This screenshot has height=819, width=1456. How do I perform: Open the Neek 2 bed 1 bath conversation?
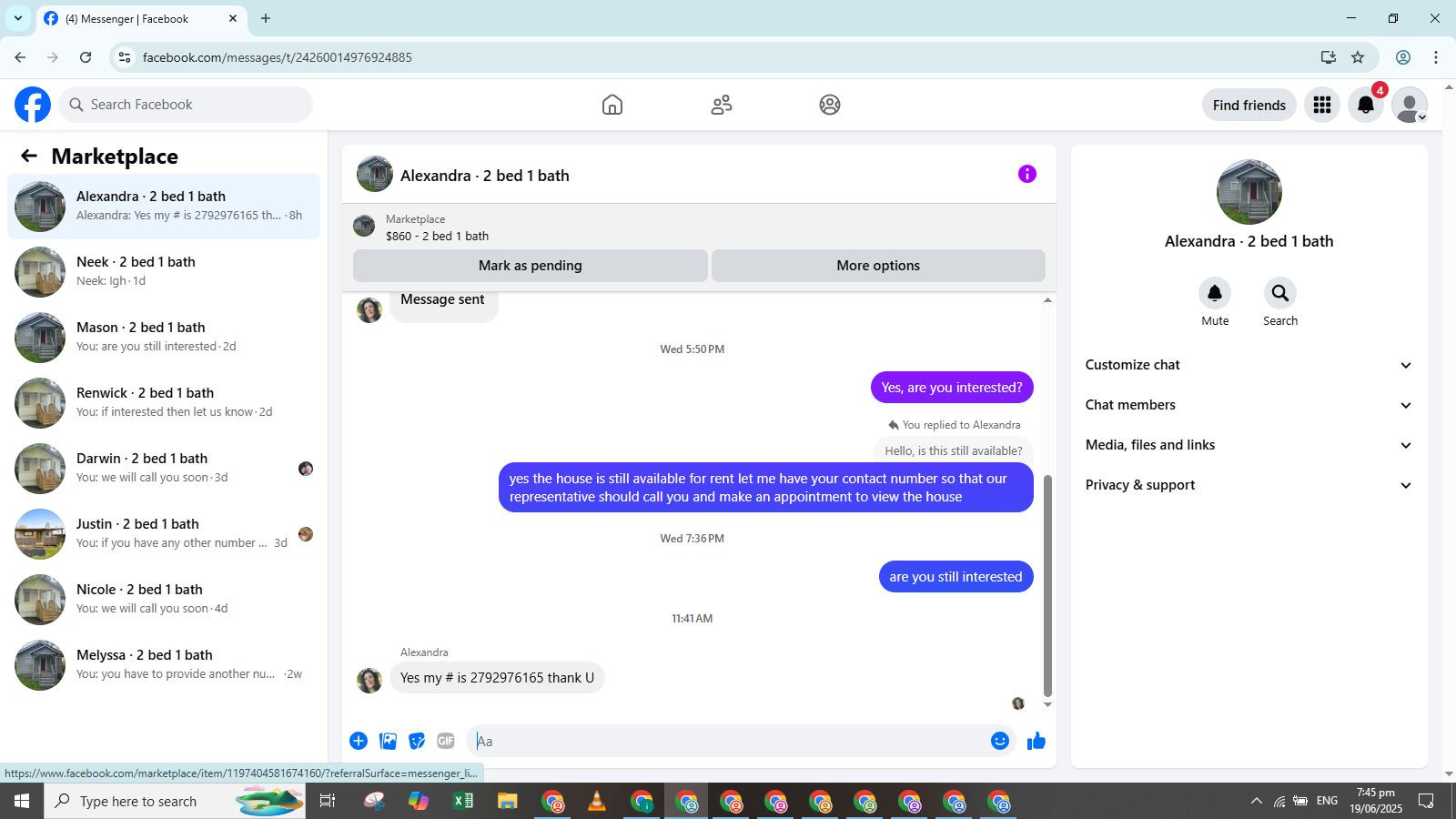point(164,272)
